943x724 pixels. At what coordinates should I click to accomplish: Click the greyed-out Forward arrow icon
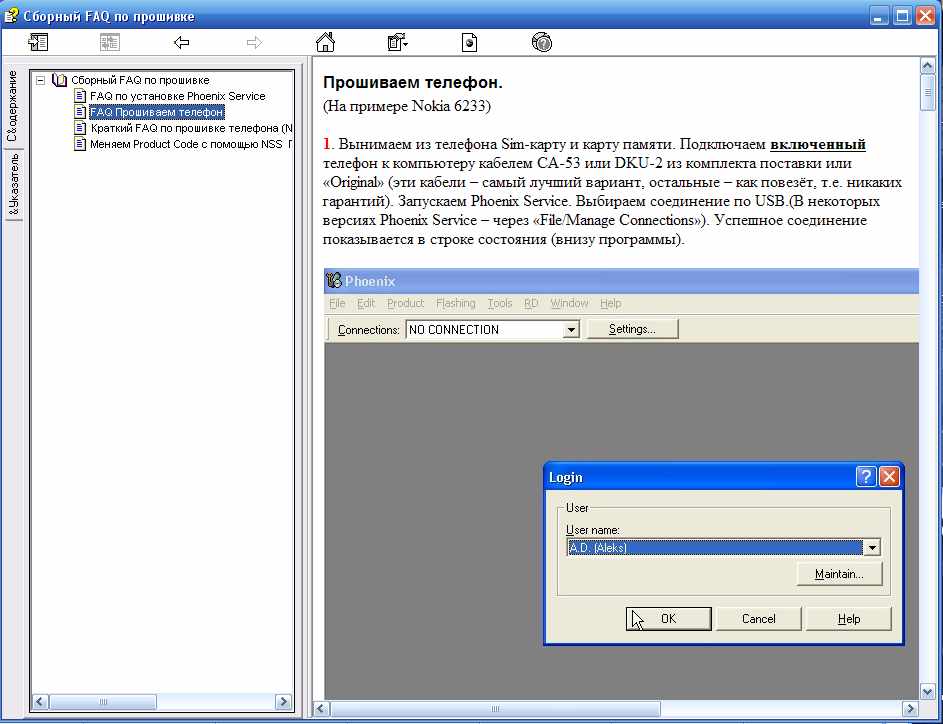pyautogui.click(x=254, y=42)
